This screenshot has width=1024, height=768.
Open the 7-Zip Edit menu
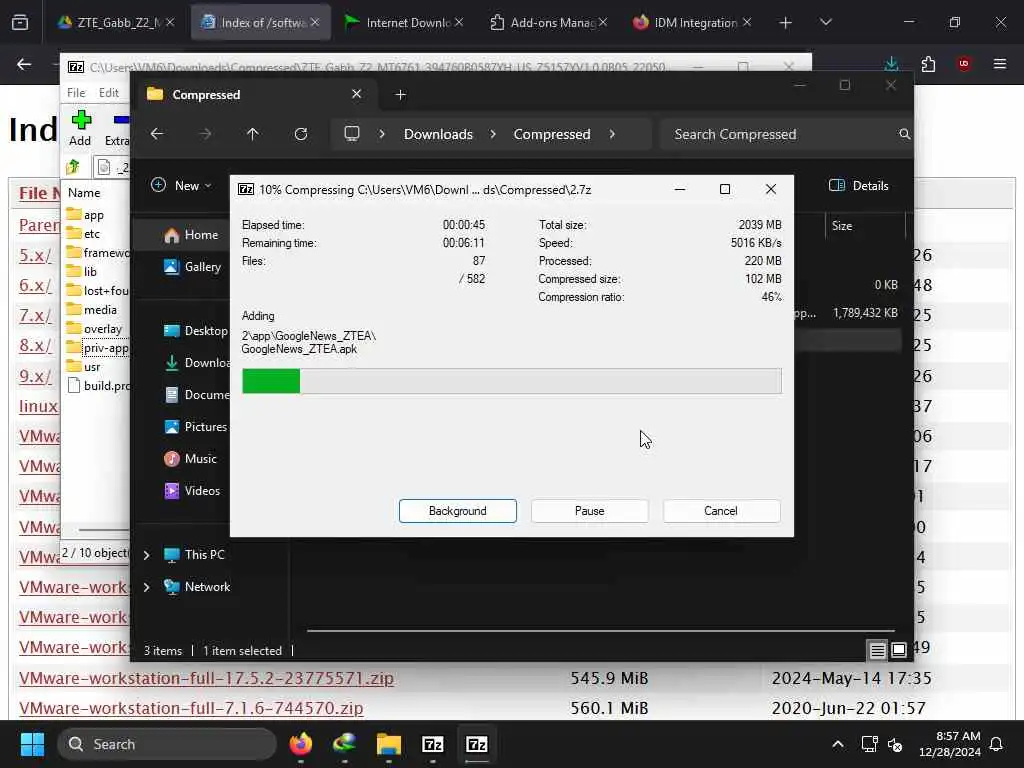108,93
